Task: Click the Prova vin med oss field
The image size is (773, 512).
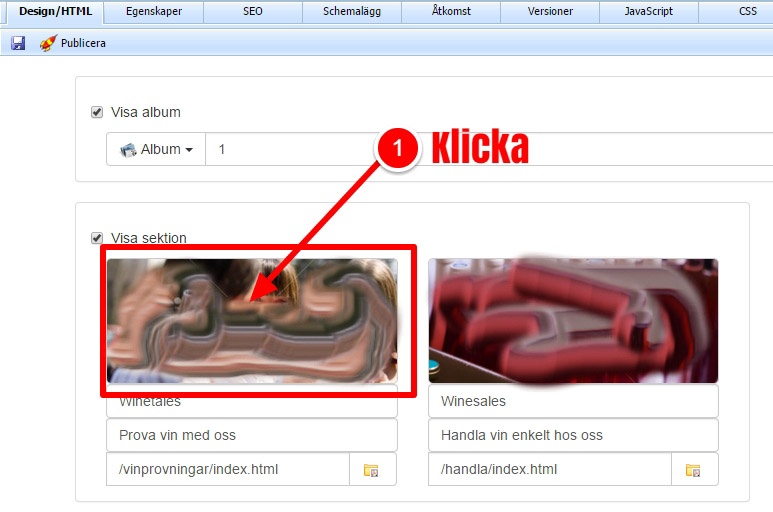Action: (252, 435)
